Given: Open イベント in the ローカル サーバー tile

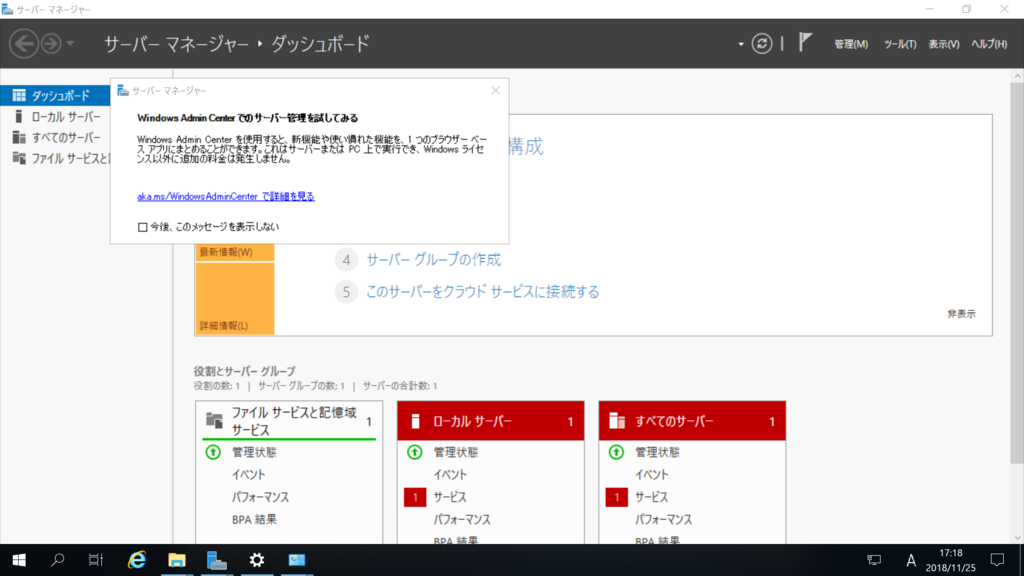Looking at the screenshot, I should coord(450,475).
